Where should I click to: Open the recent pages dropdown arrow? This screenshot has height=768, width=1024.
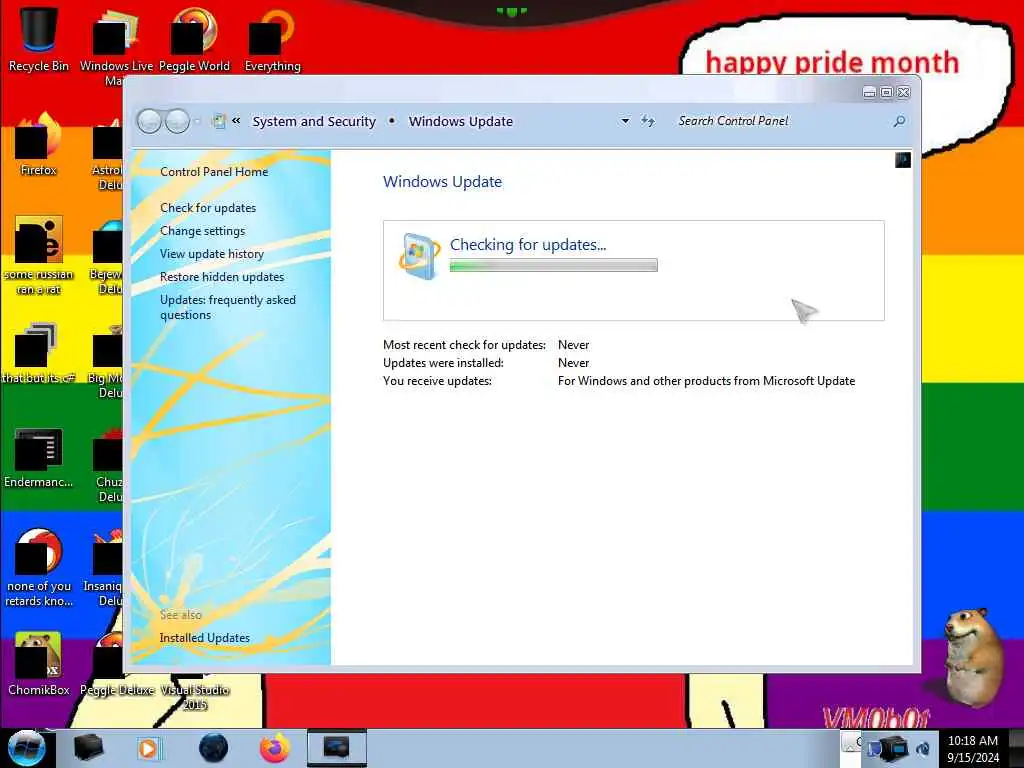coord(197,121)
